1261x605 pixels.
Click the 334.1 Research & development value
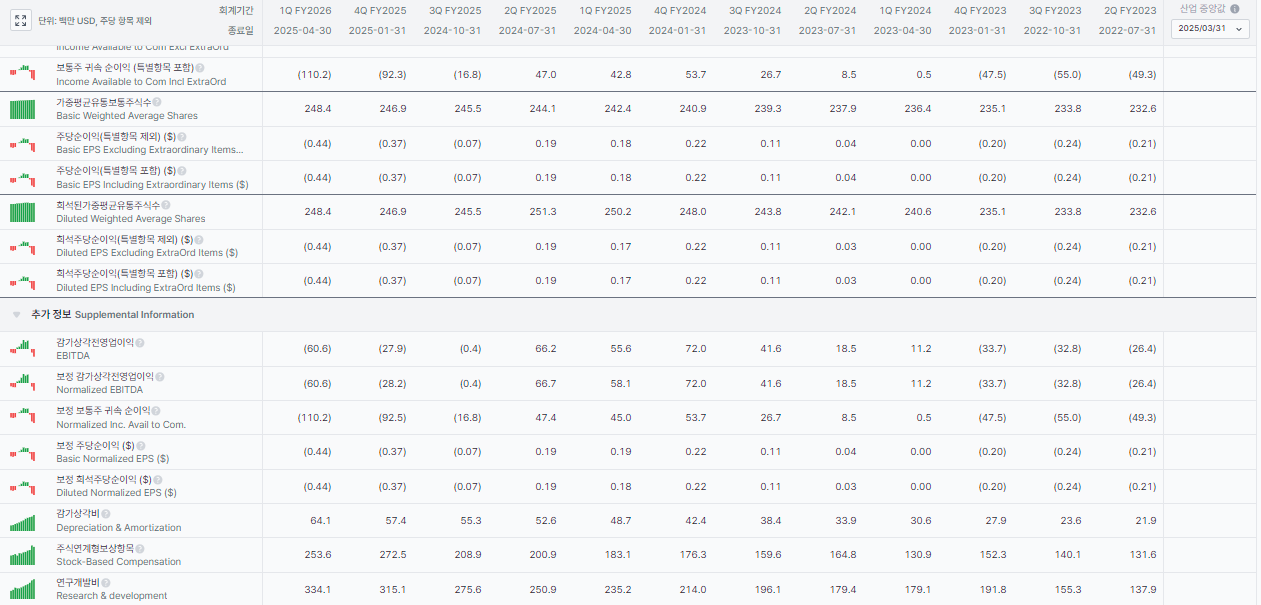[317, 589]
